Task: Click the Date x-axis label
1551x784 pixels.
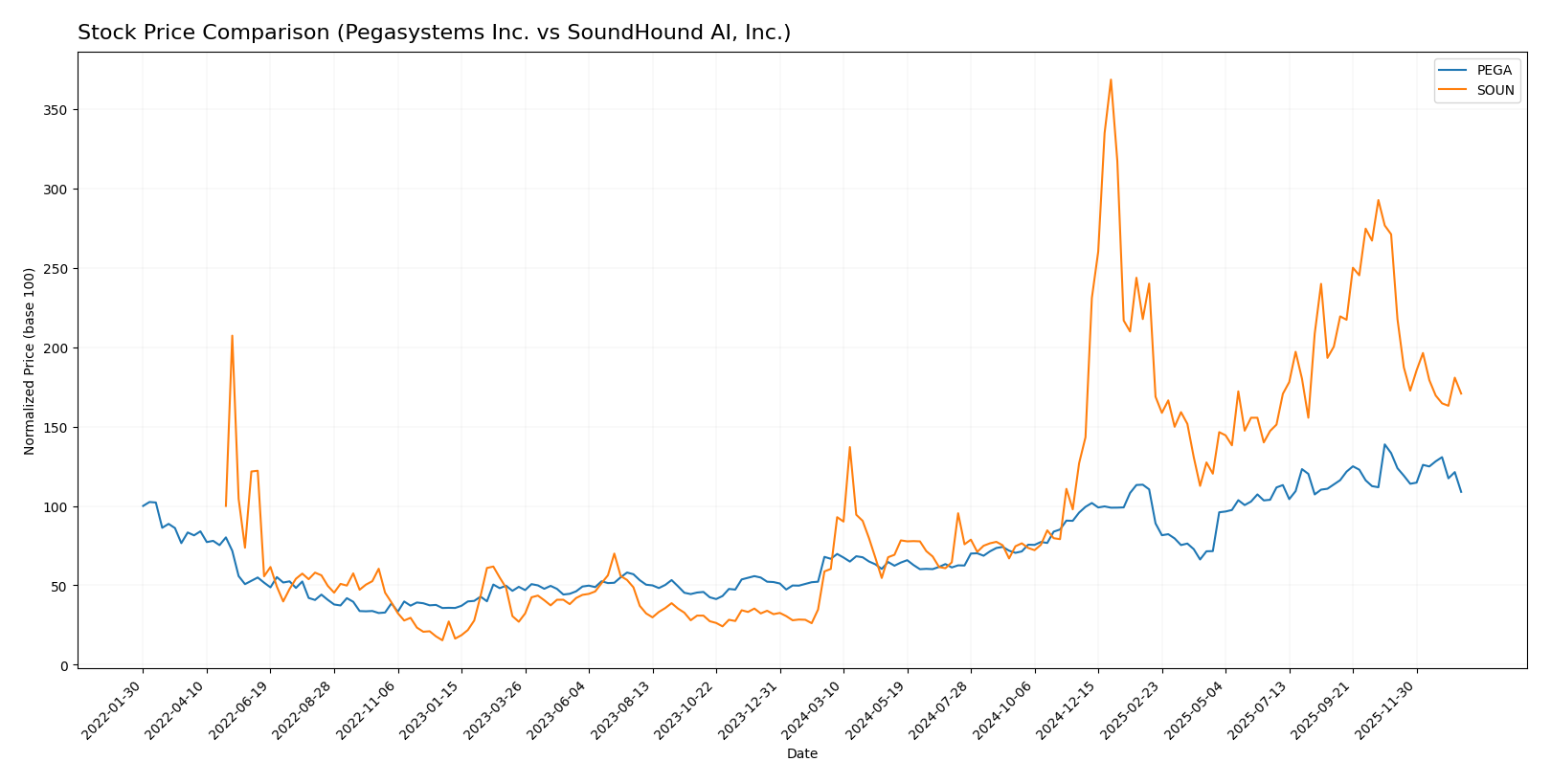Action: pos(801,754)
